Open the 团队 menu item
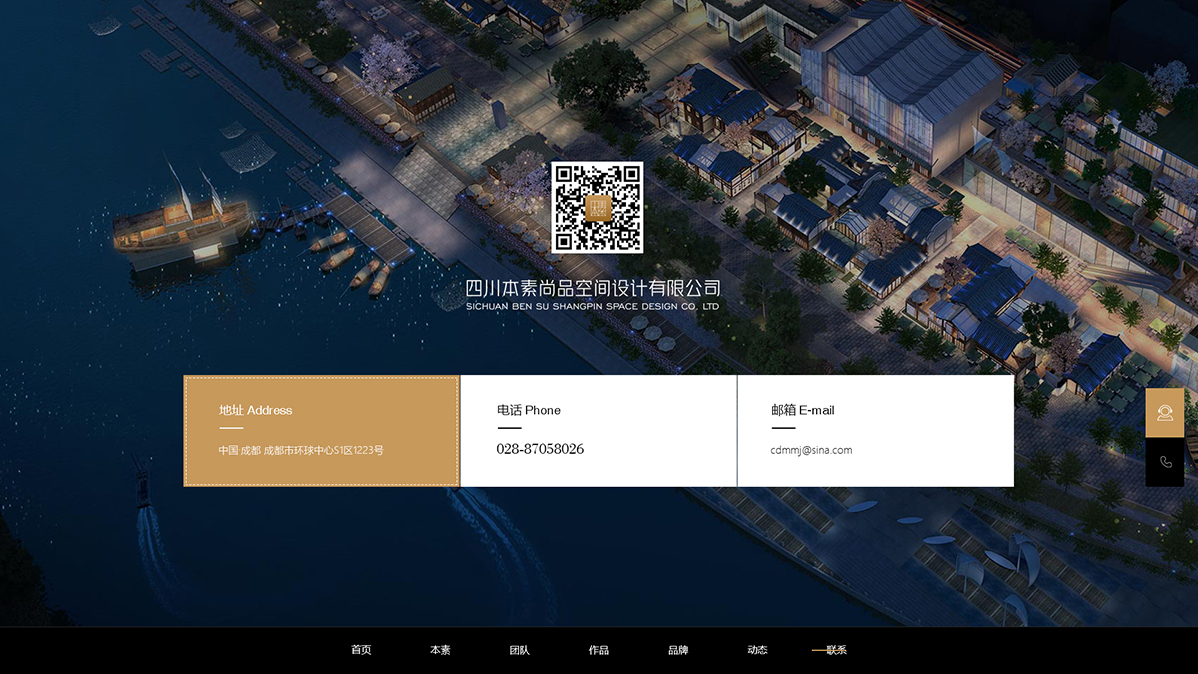The image size is (1198, 674). pyautogui.click(x=519, y=650)
